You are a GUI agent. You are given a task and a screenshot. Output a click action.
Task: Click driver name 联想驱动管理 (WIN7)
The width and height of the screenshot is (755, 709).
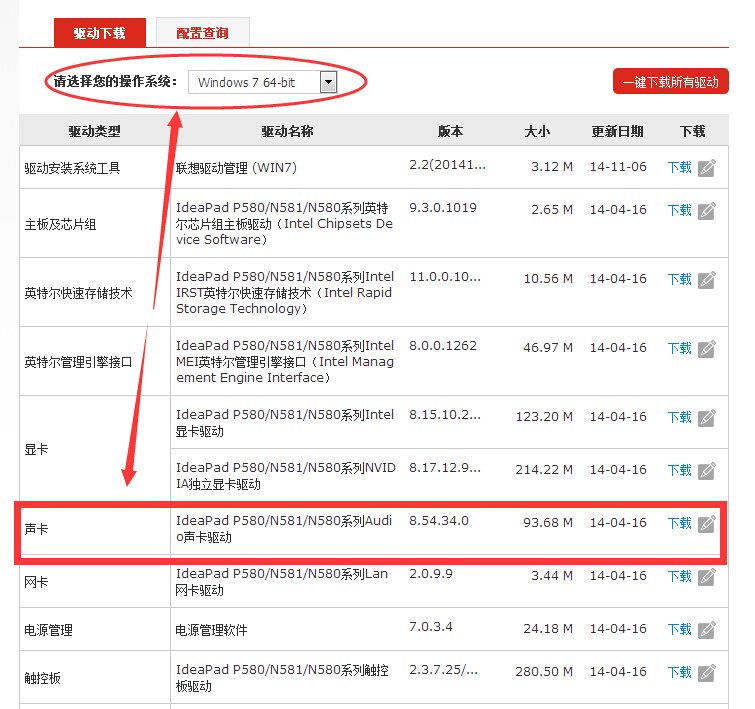coord(236,168)
